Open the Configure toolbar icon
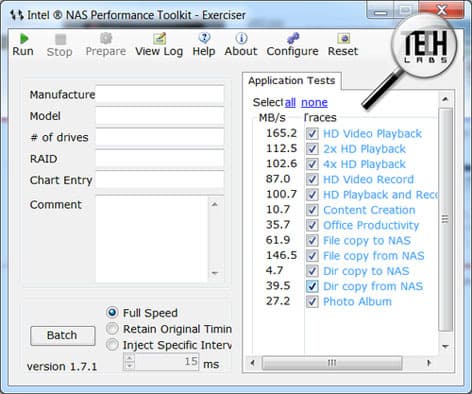The width and height of the screenshot is (472, 394). tap(293, 38)
